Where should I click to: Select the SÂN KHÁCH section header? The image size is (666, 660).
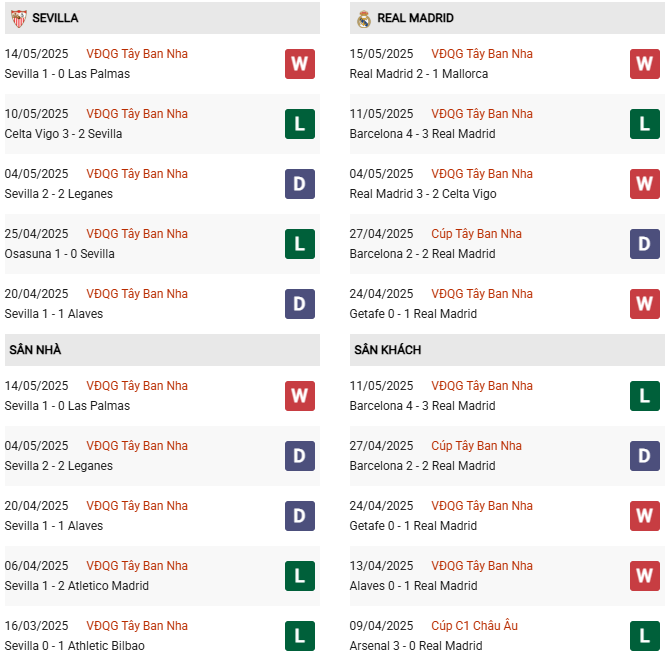coord(507,350)
